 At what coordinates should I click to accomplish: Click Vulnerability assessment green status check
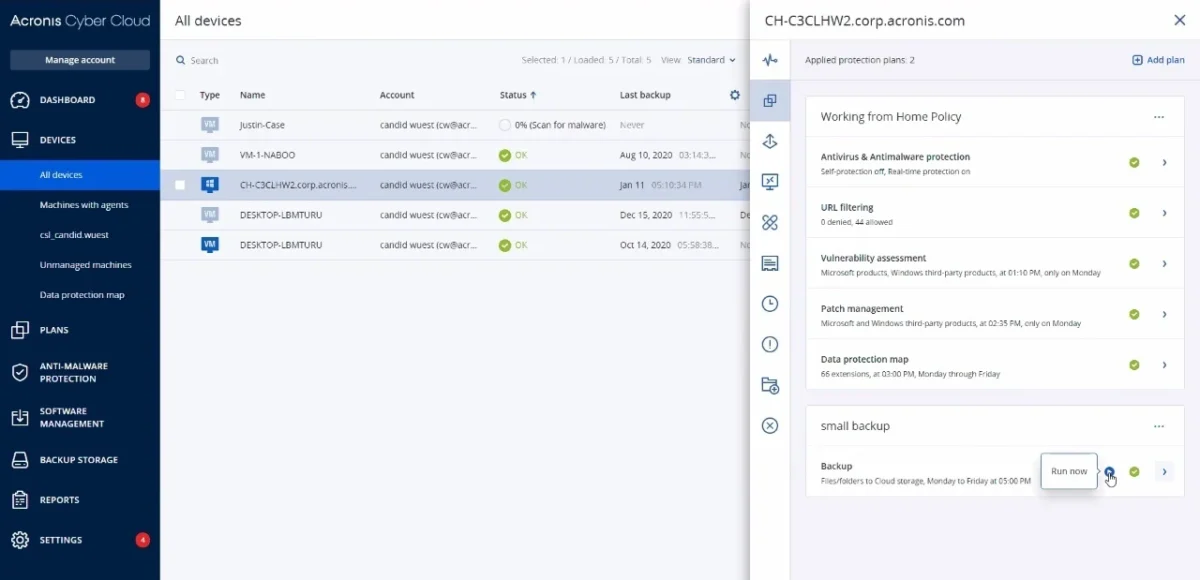[x=1134, y=264]
